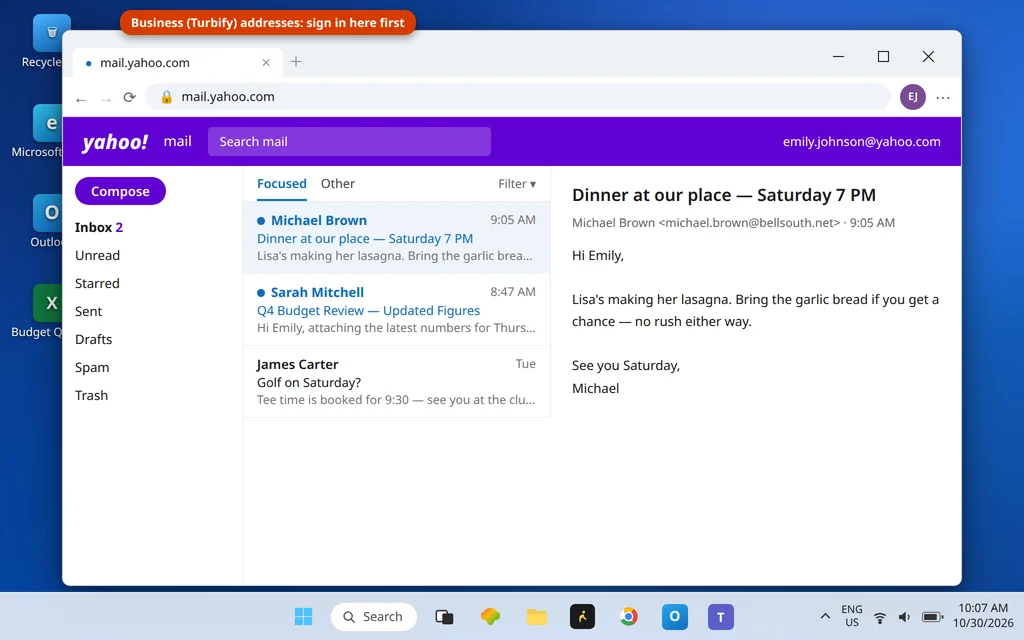Show Unread messages folder

(97, 255)
